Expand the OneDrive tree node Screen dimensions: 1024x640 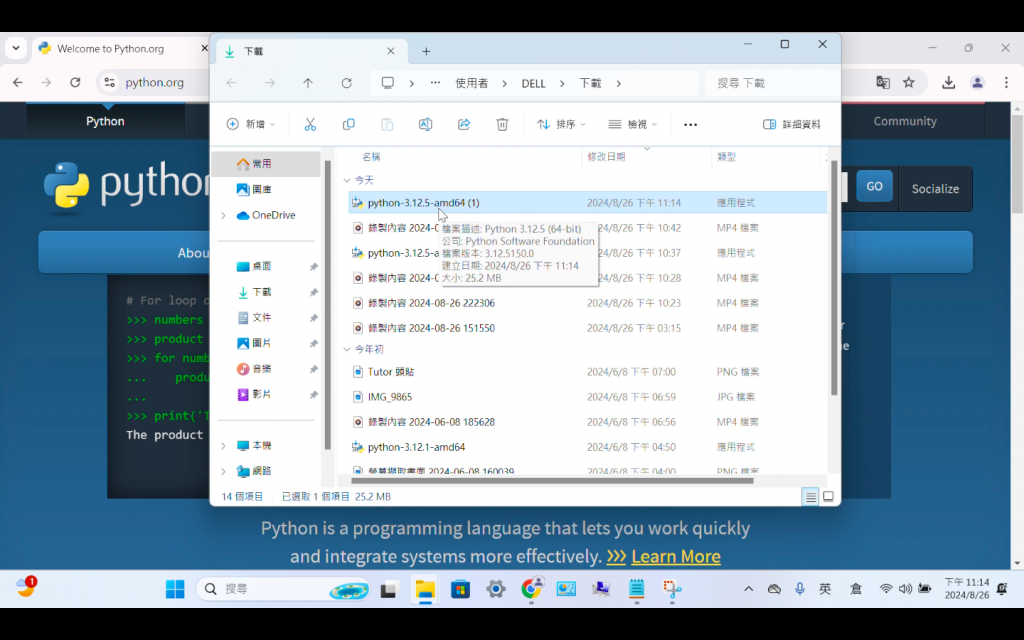click(x=223, y=216)
